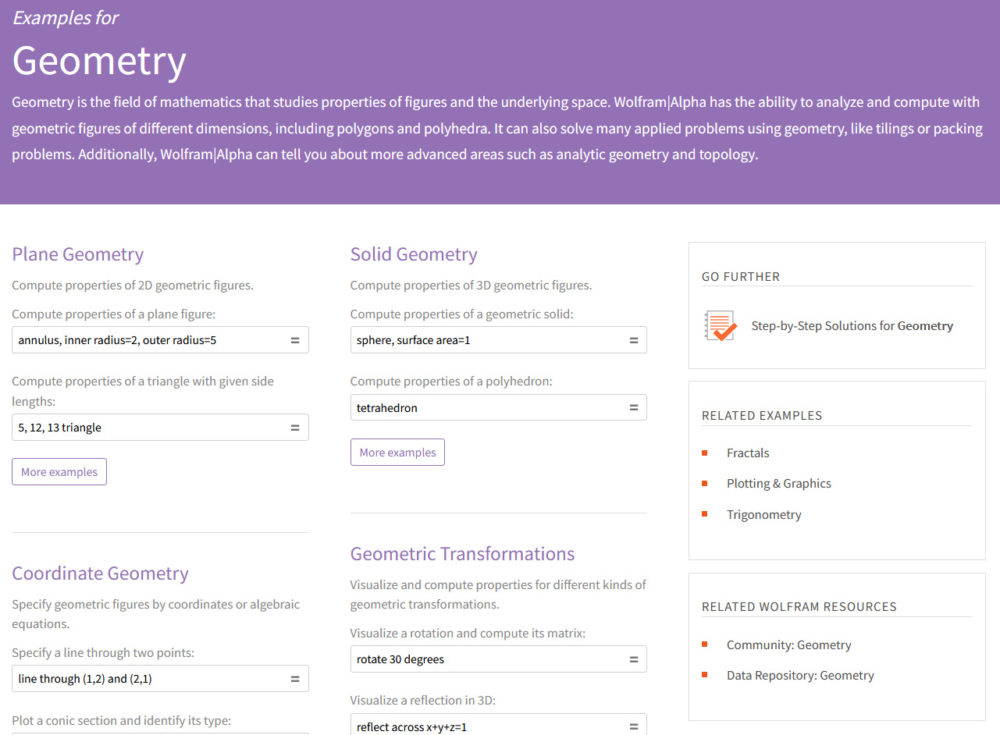Open Data Repository: Geometry link
Viewport: 1000px width, 735px height.
click(x=800, y=676)
